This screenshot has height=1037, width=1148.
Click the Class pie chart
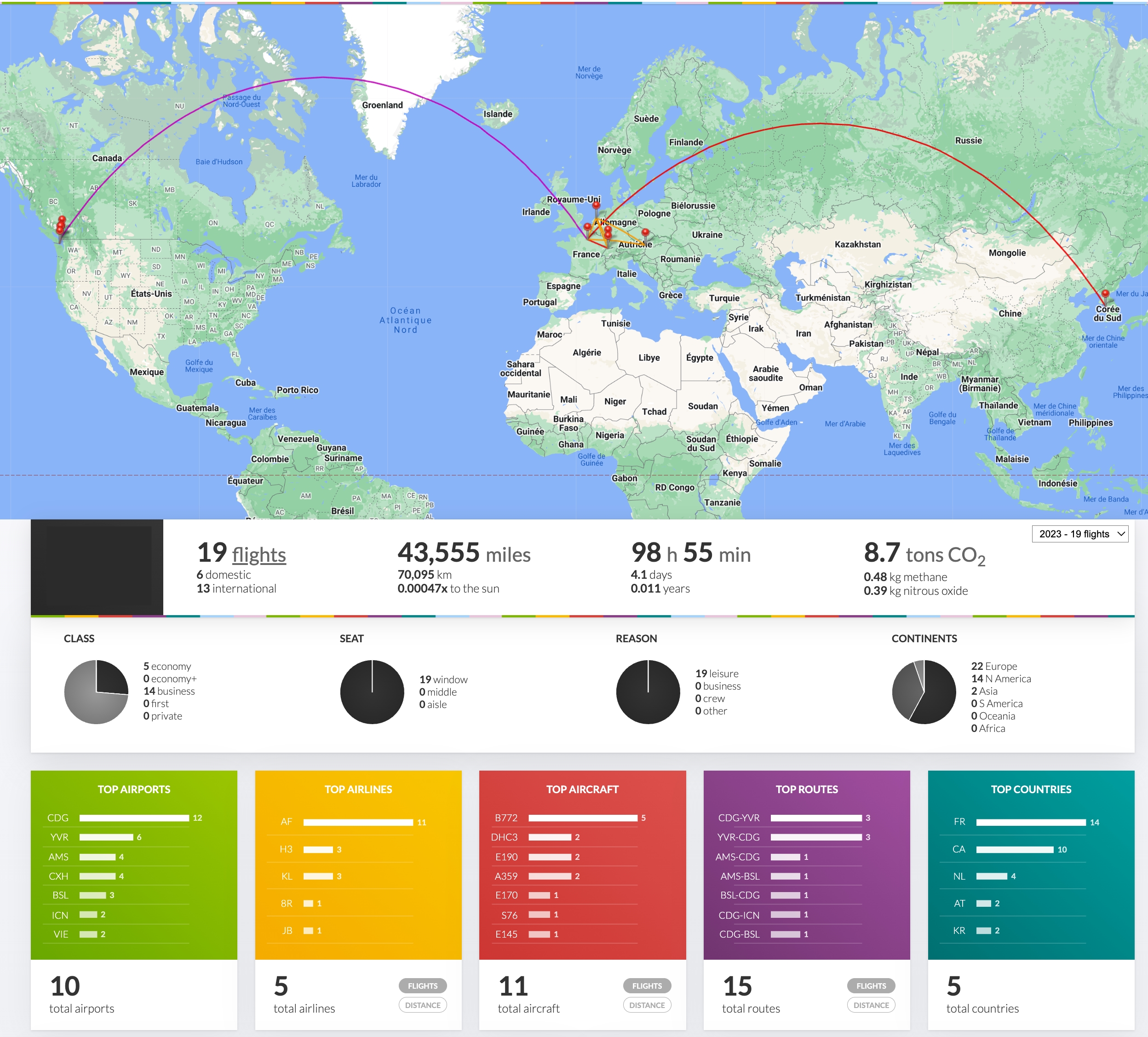pyautogui.click(x=96, y=692)
